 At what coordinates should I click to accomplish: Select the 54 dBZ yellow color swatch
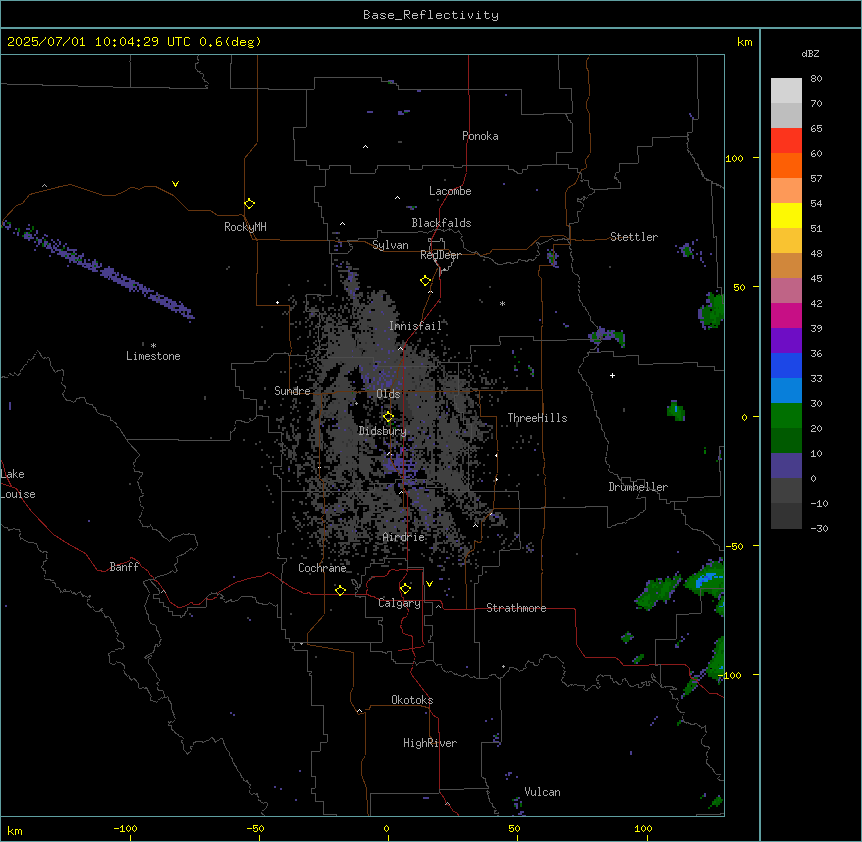click(x=786, y=215)
